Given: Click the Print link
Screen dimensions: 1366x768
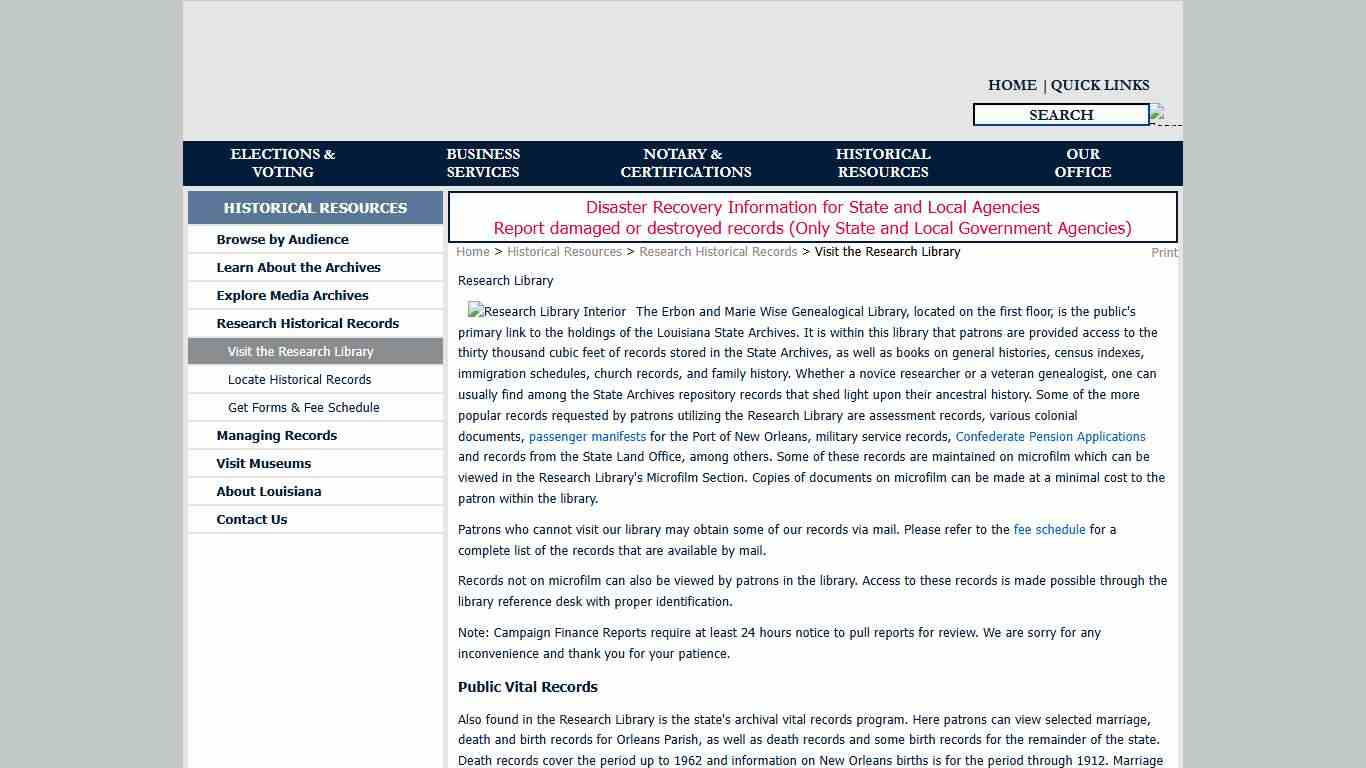Looking at the screenshot, I should coord(1164,253).
